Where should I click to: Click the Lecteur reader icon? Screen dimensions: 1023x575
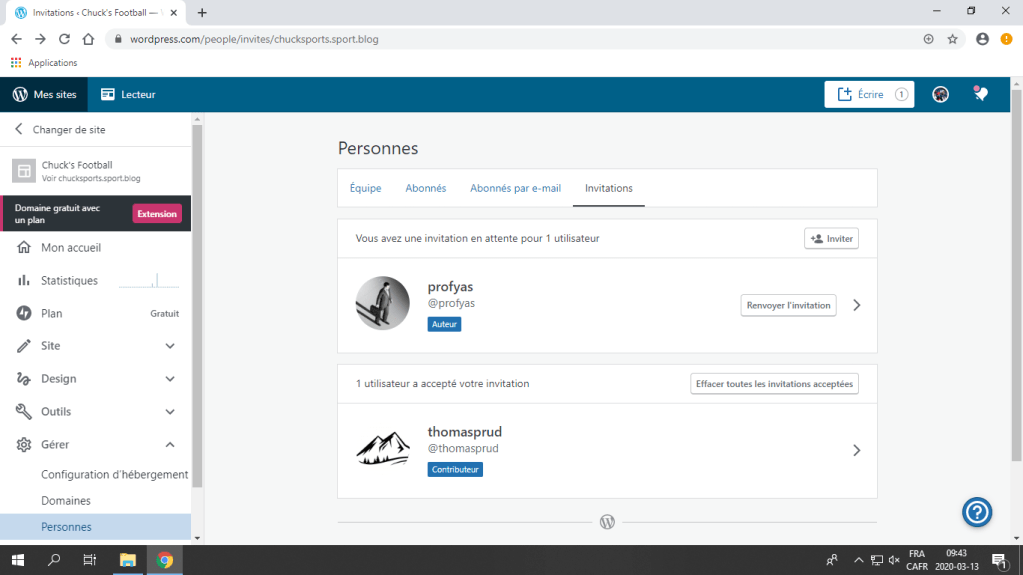click(108, 94)
